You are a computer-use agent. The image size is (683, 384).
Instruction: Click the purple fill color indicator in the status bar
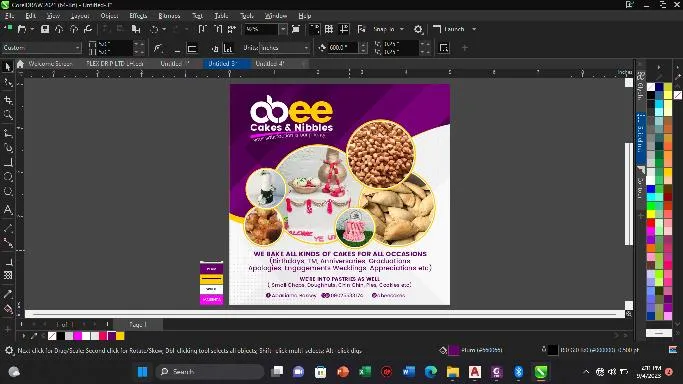click(454, 350)
